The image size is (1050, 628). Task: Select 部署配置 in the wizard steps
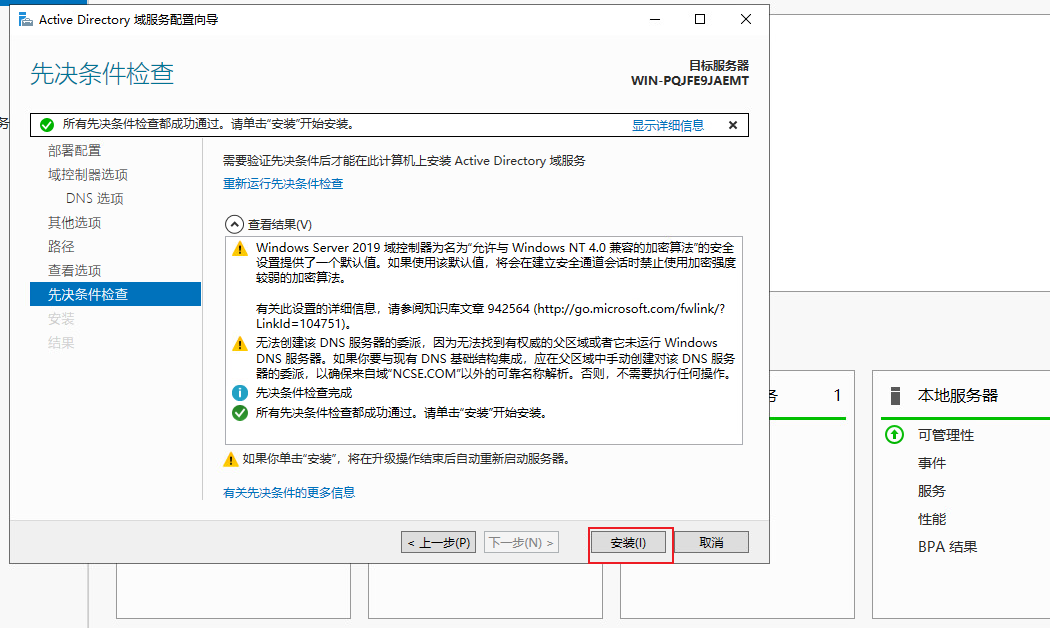click(x=74, y=150)
